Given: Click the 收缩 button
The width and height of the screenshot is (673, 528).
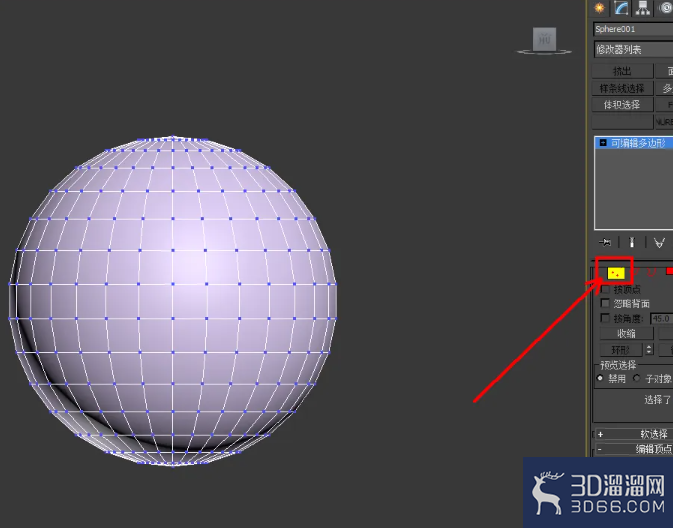Looking at the screenshot, I should tap(627, 334).
